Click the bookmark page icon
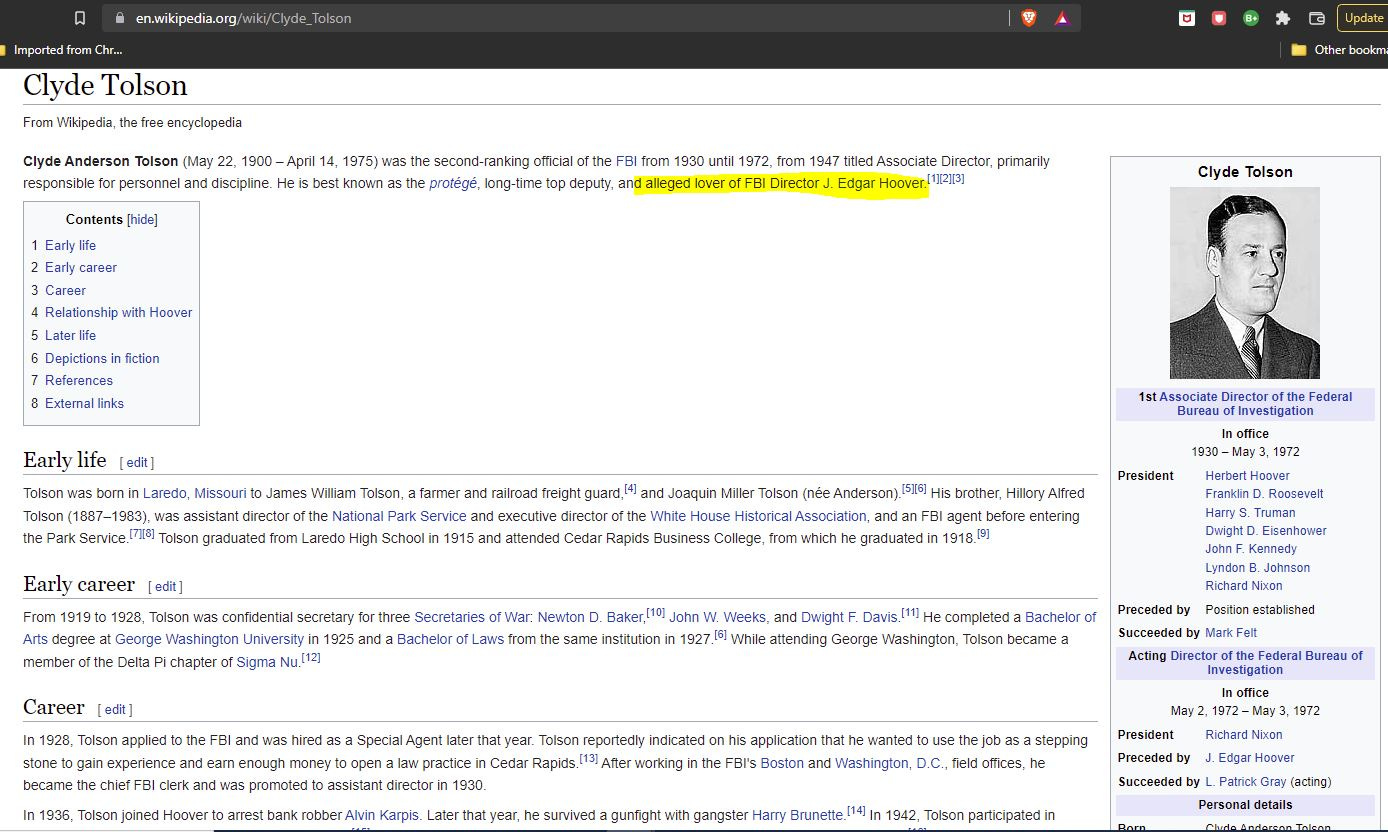Image resolution: width=1388 pixels, height=832 pixels. pyautogui.click(x=80, y=18)
